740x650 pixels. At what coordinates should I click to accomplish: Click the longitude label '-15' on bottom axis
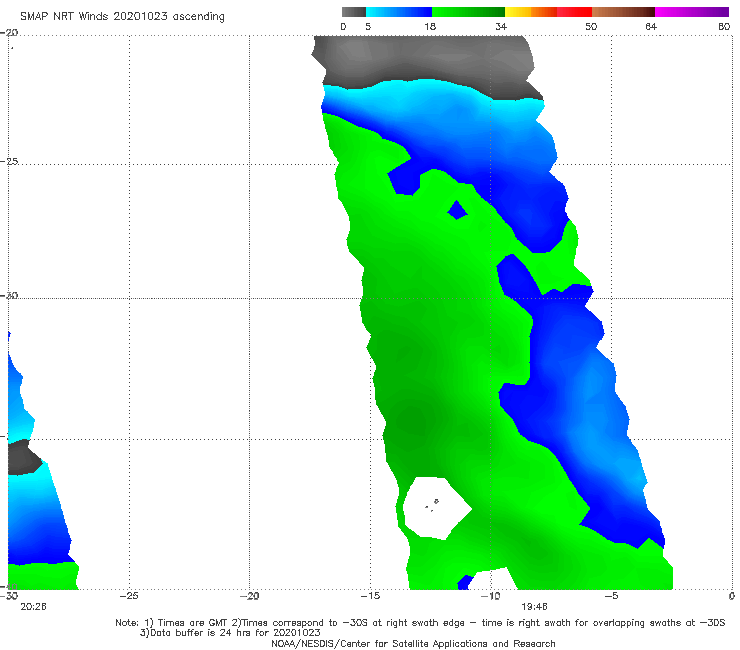(370, 596)
